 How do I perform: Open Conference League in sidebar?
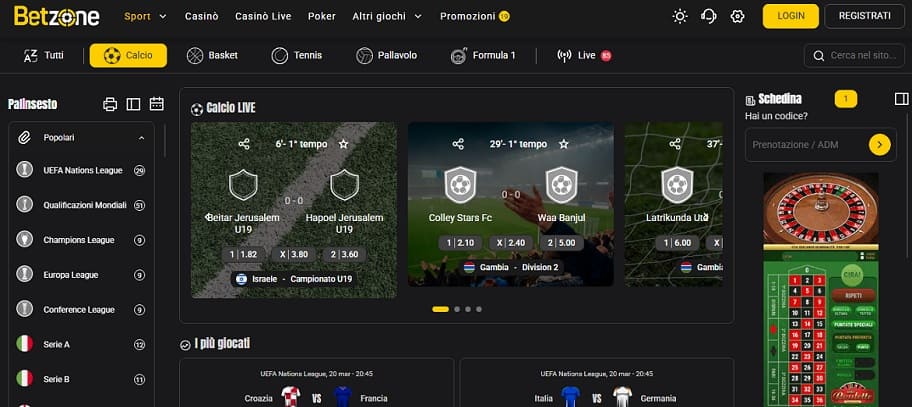coord(81,310)
